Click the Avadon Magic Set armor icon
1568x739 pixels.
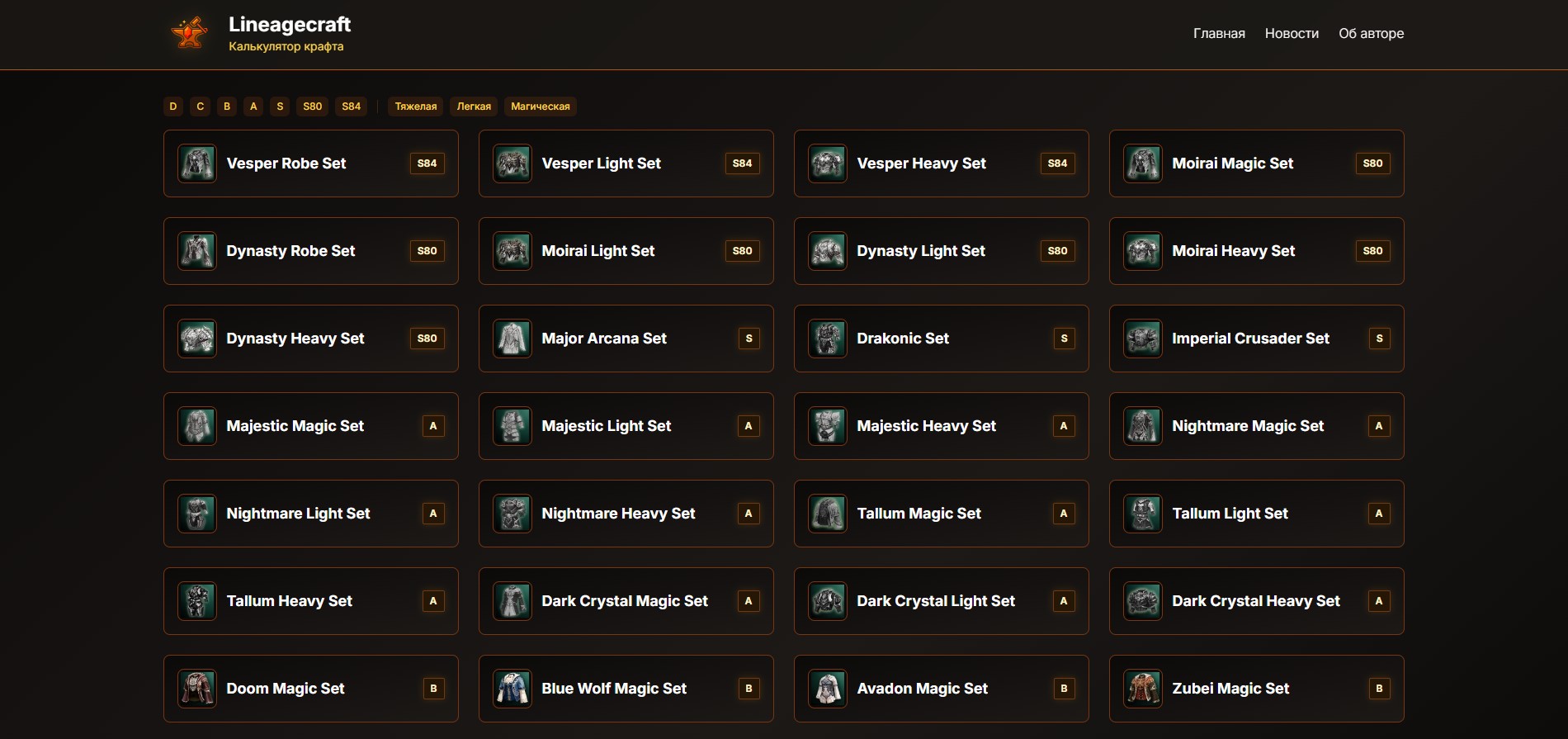pos(828,689)
